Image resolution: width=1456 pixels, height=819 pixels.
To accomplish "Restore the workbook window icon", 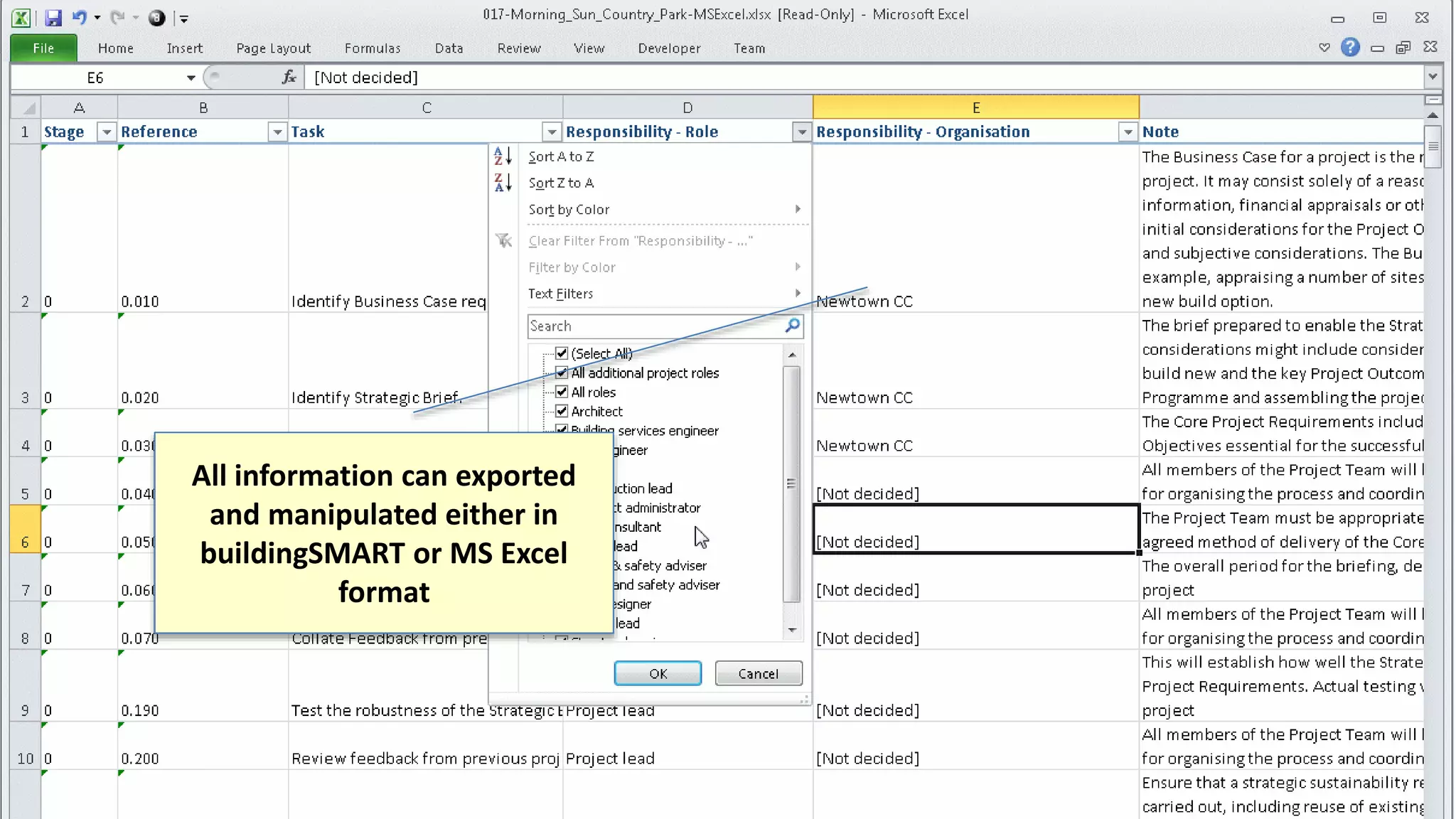I will coord(1403,48).
